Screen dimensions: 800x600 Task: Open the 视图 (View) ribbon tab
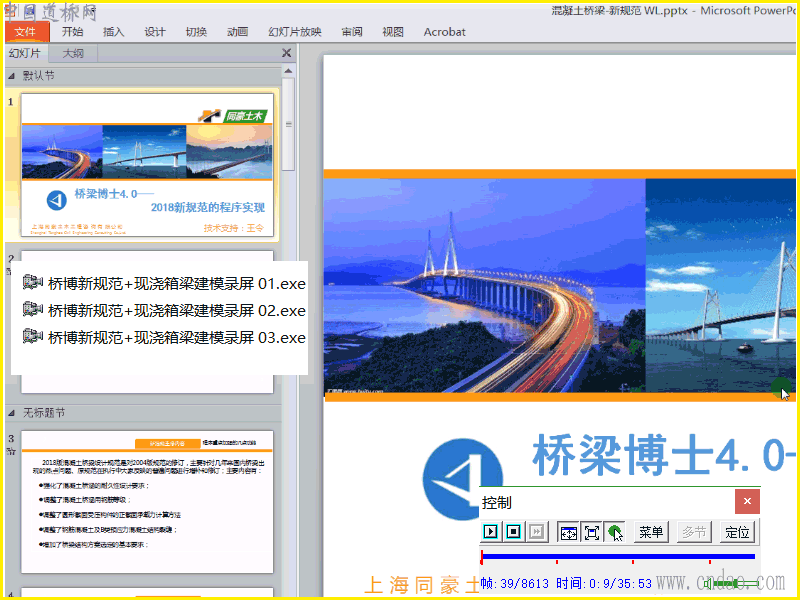pos(393,32)
